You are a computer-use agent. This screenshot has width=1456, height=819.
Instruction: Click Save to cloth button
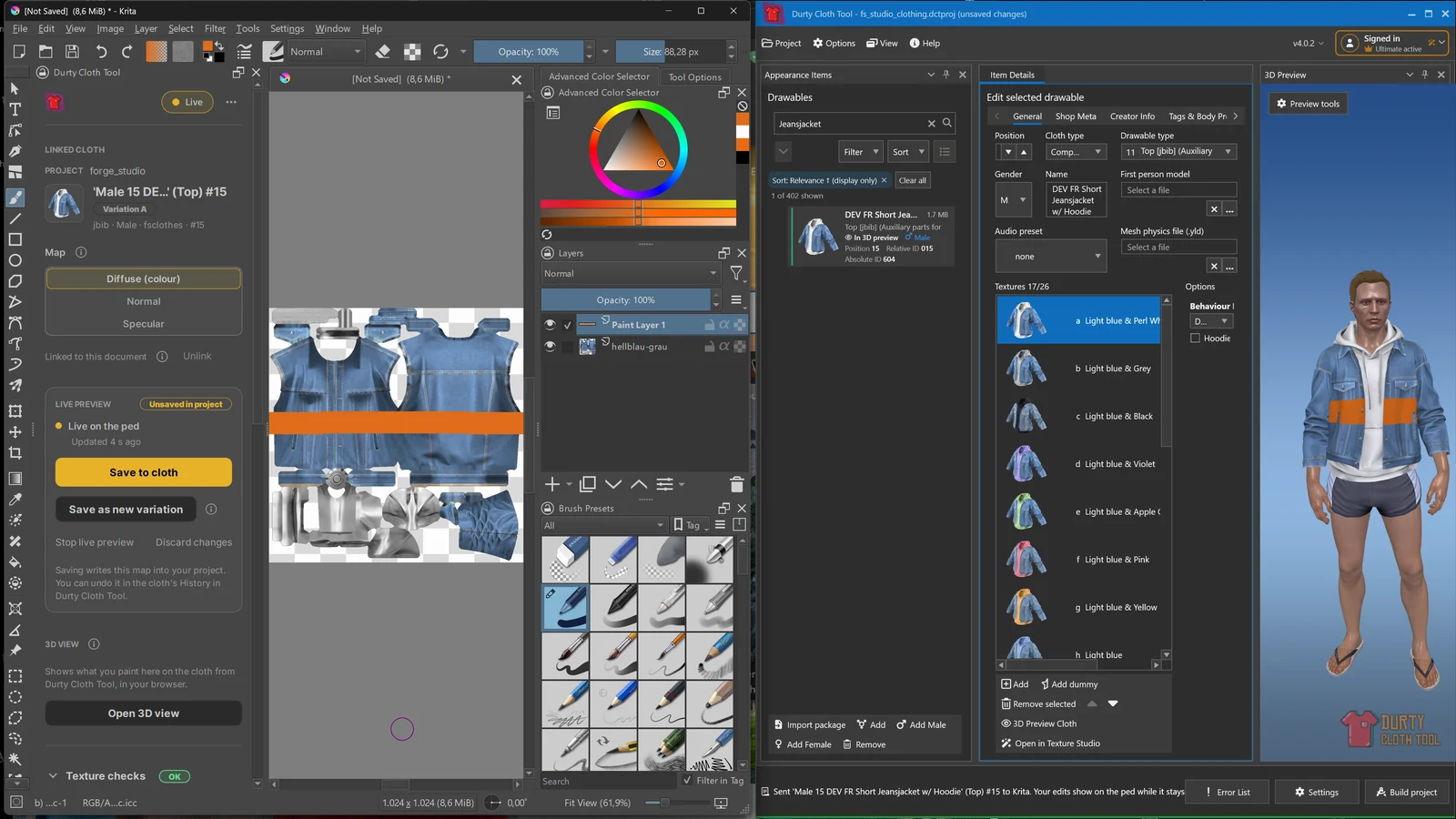[x=144, y=472]
